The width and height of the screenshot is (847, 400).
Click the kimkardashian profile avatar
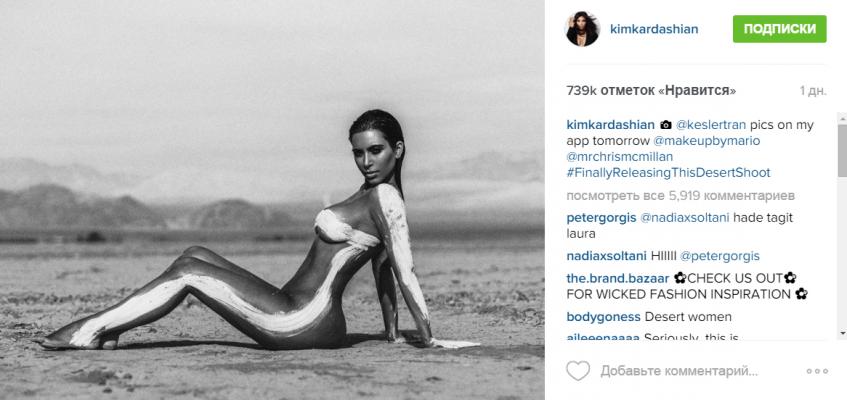582,29
